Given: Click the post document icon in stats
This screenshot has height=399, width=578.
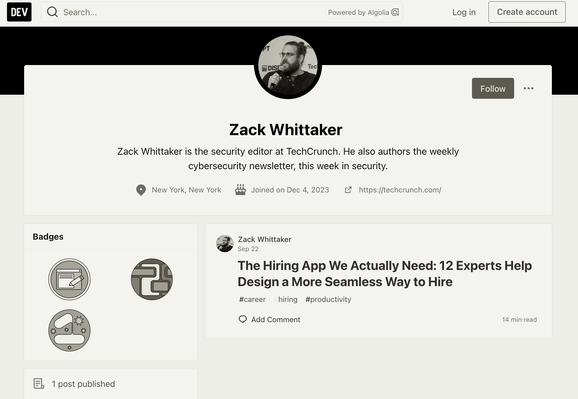Looking at the screenshot, I should 39,384.
